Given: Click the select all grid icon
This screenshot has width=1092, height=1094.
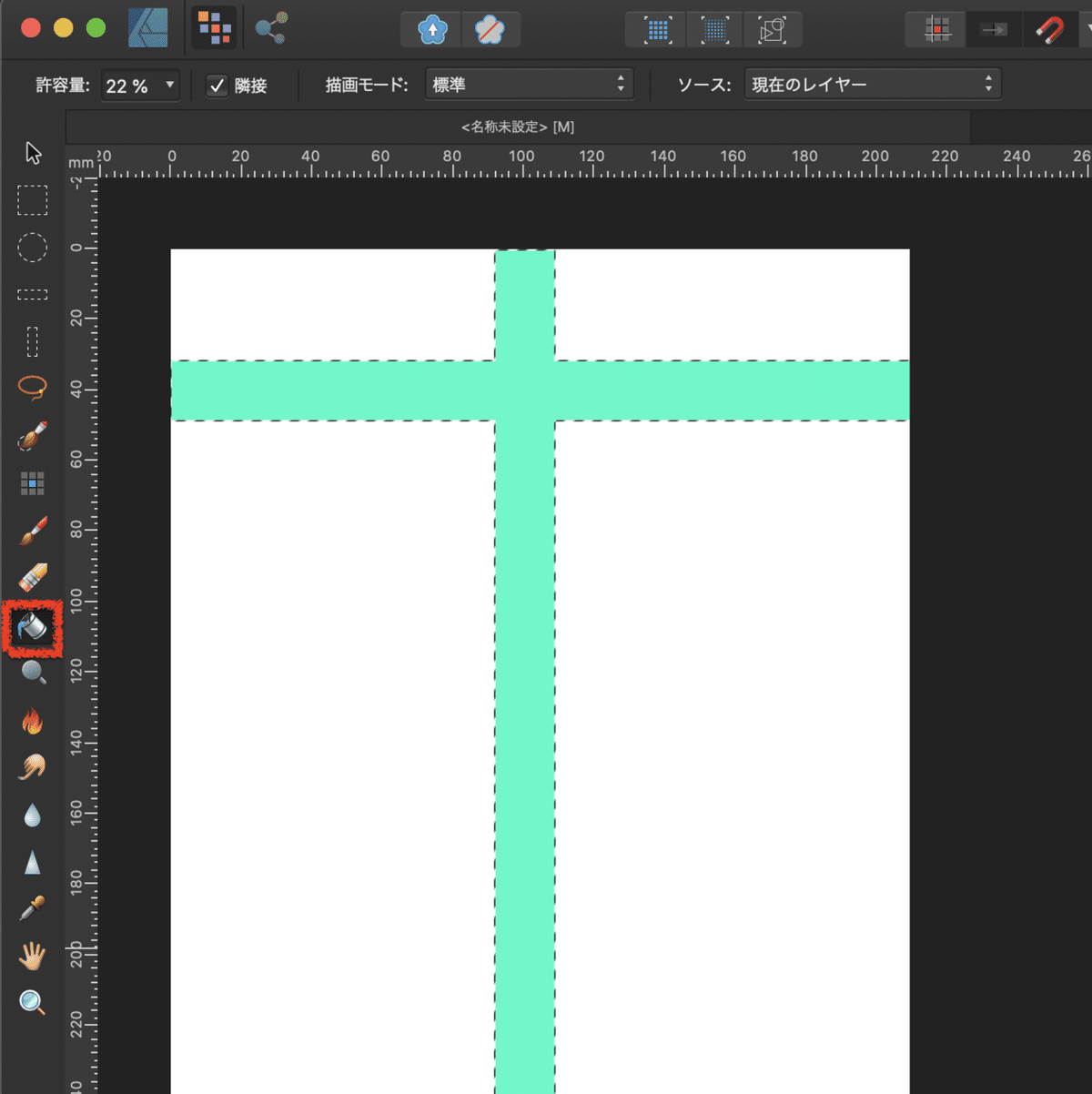Looking at the screenshot, I should click(x=658, y=29).
